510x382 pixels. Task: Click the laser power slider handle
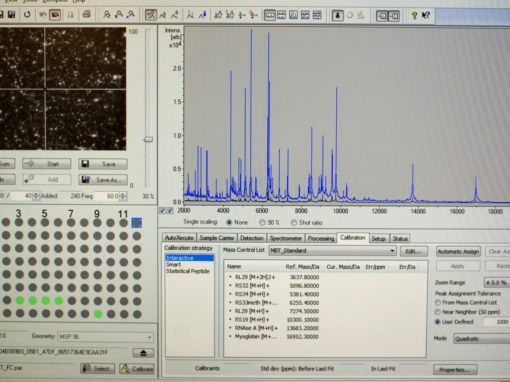pos(148,139)
